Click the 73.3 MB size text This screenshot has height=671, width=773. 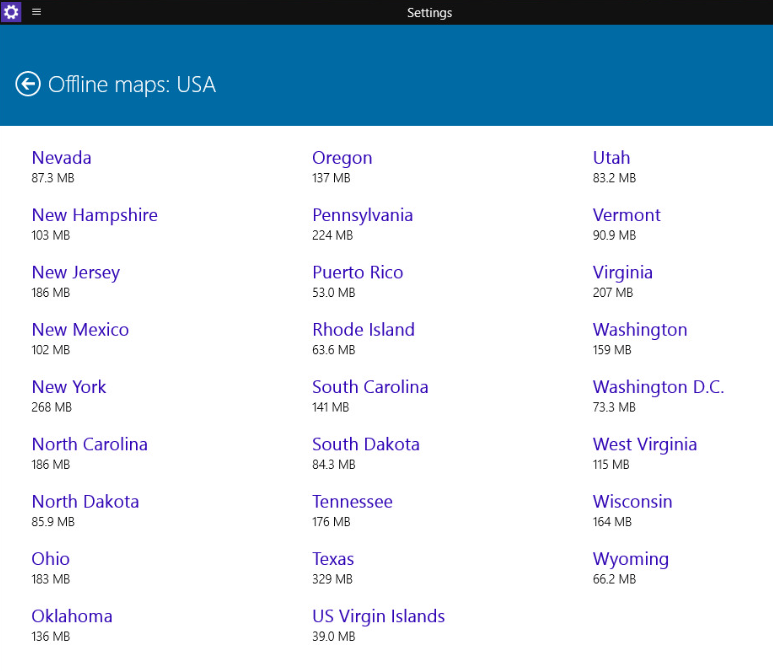point(614,407)
